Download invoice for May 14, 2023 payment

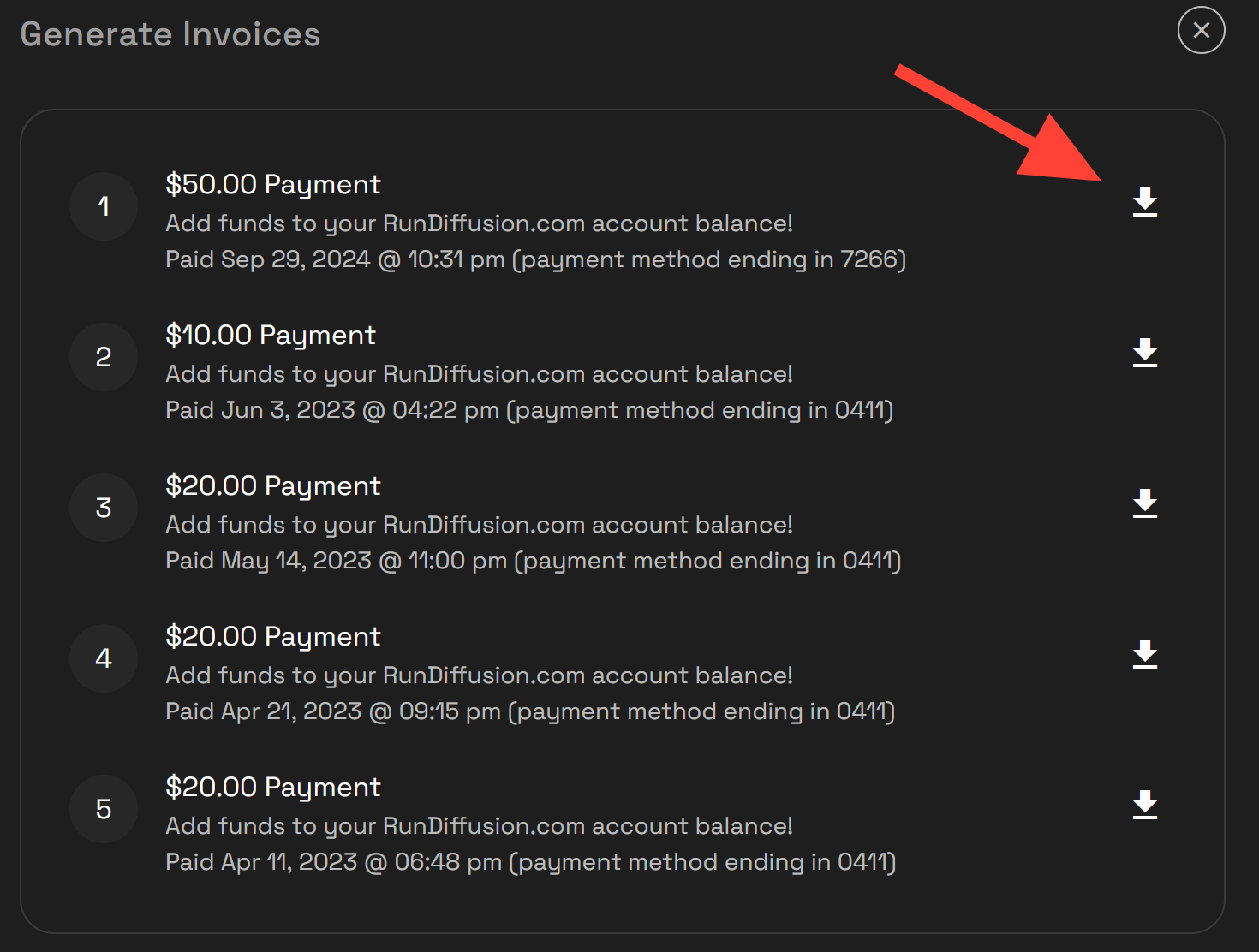(1145, 504)
